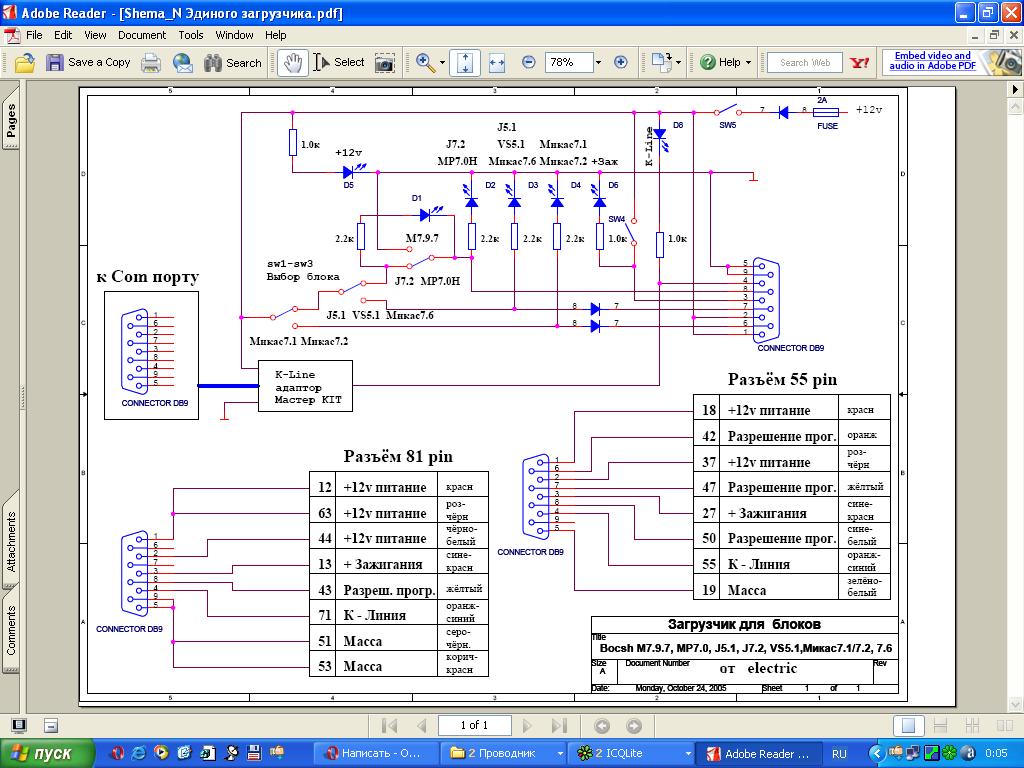Expand the zoom tool options arrow

(442, 63)
